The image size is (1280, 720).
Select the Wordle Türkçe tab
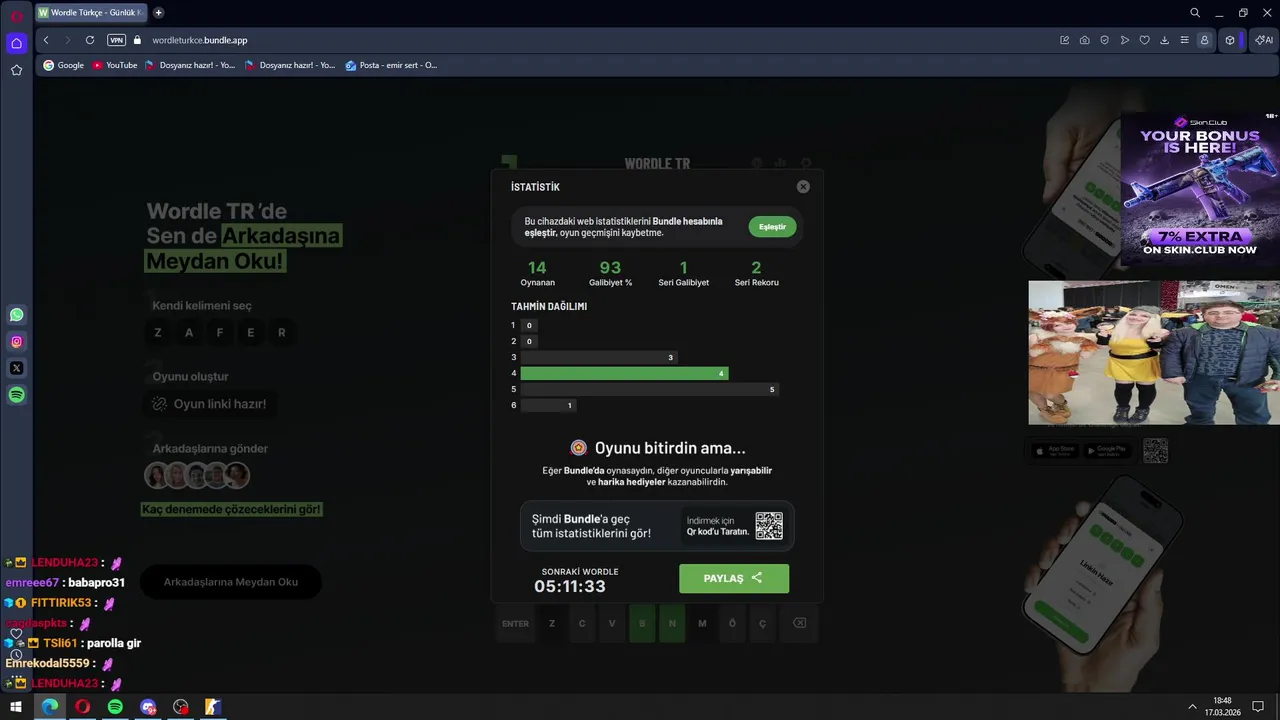(x=91, y=13)
